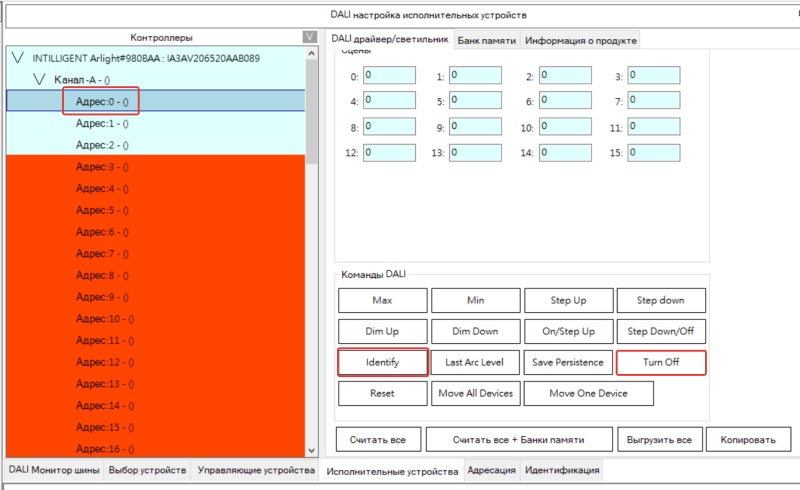The height and width of the screenshot is (490, 800).
Task: Click the Dim Down button
Action: [476, 331]
